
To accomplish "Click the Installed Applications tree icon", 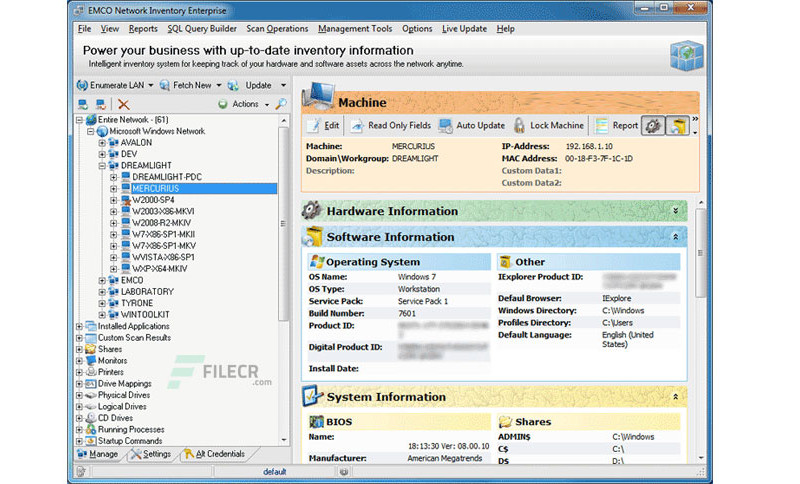I will click(91, 326).
